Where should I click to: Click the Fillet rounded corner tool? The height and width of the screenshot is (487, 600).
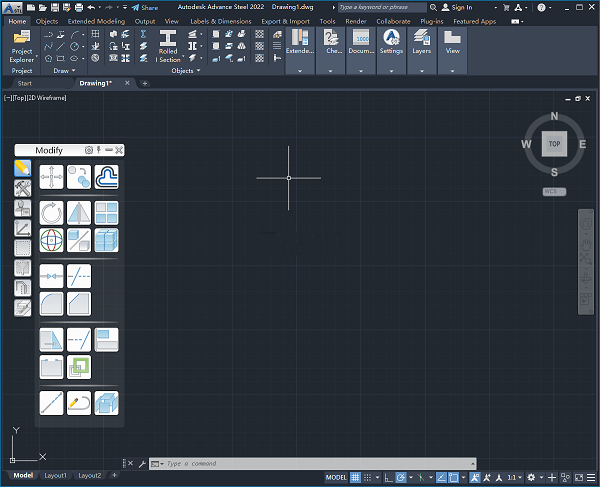tap(51, 303)
